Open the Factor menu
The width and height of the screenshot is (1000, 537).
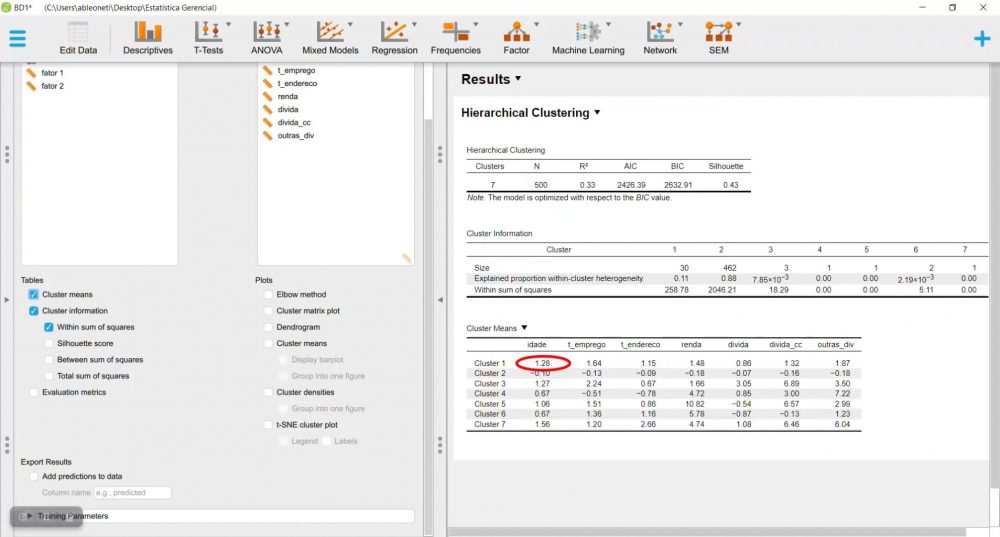tap(516, 38)
